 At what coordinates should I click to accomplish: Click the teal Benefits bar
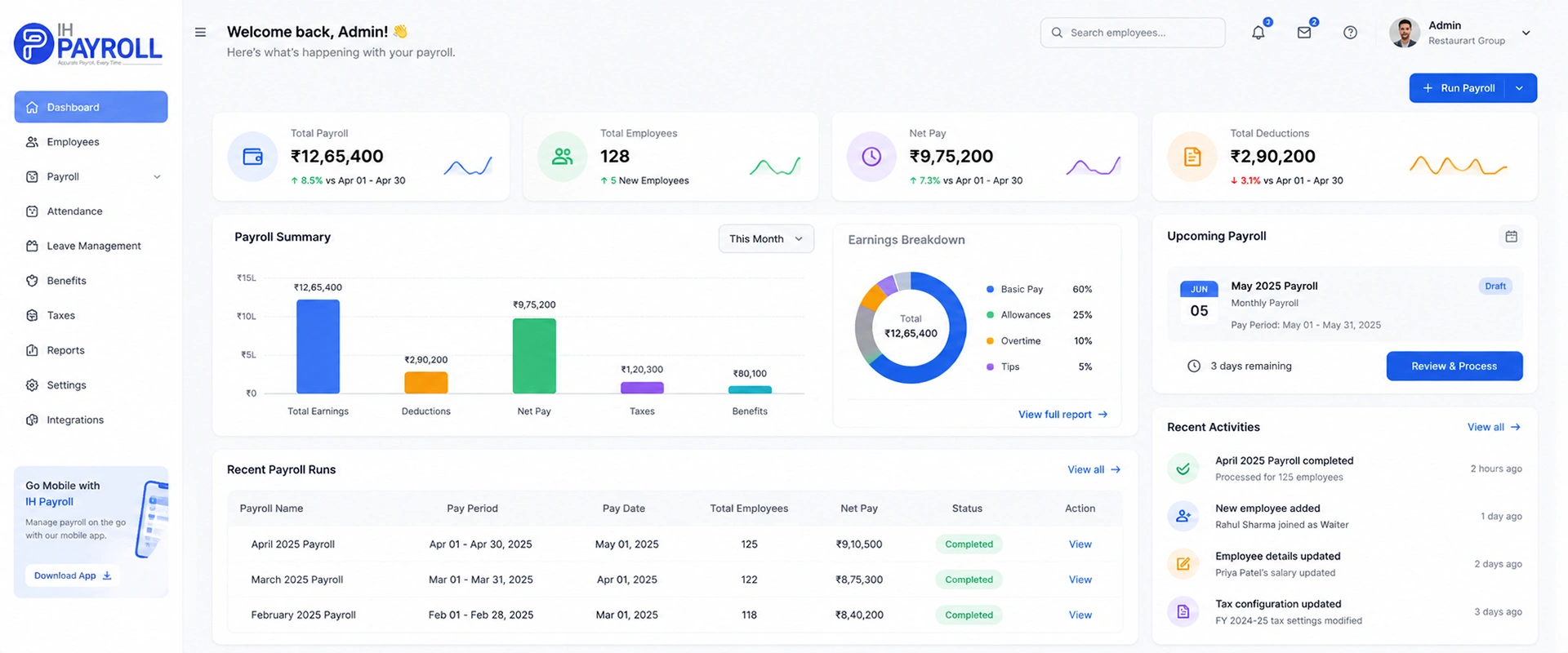coord(750,389)
